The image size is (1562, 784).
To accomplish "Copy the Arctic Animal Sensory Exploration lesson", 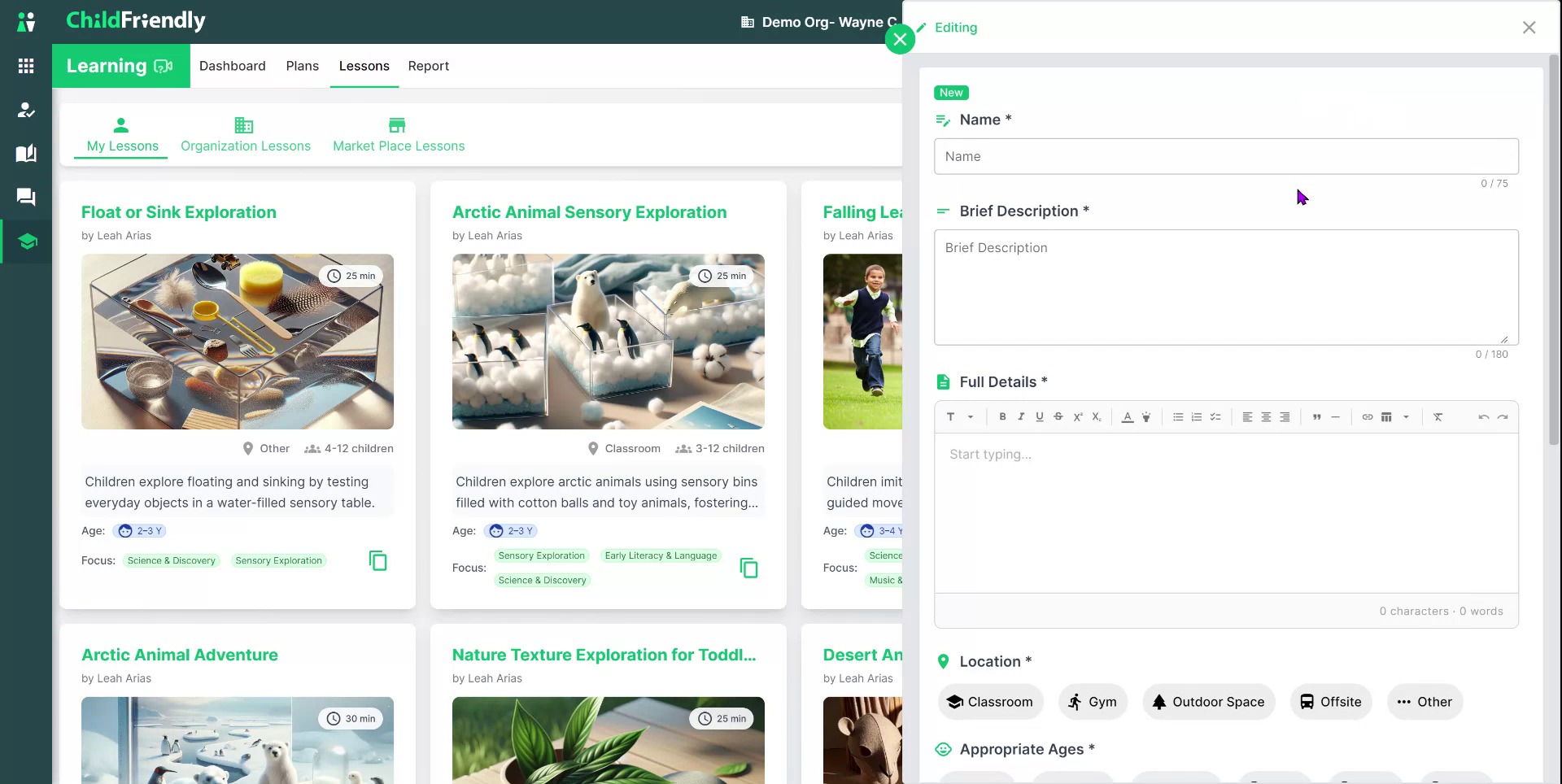I will click(749, 568).
